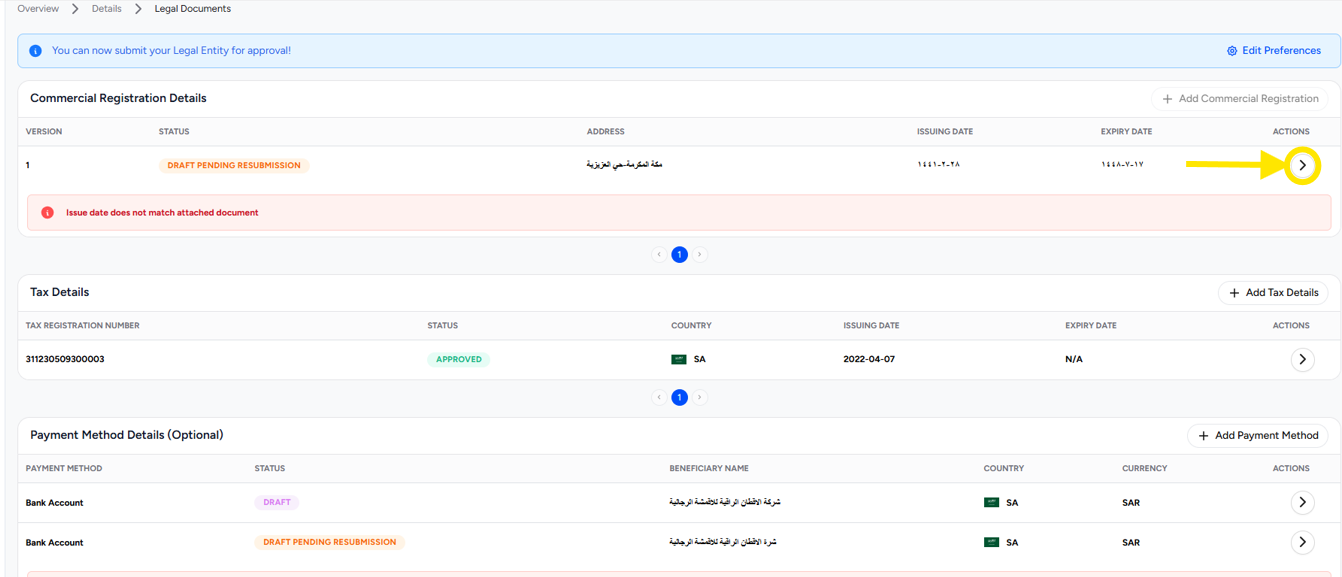
Task: Click the Saudi flag in Tax Details row
Action: pos(679,359)
